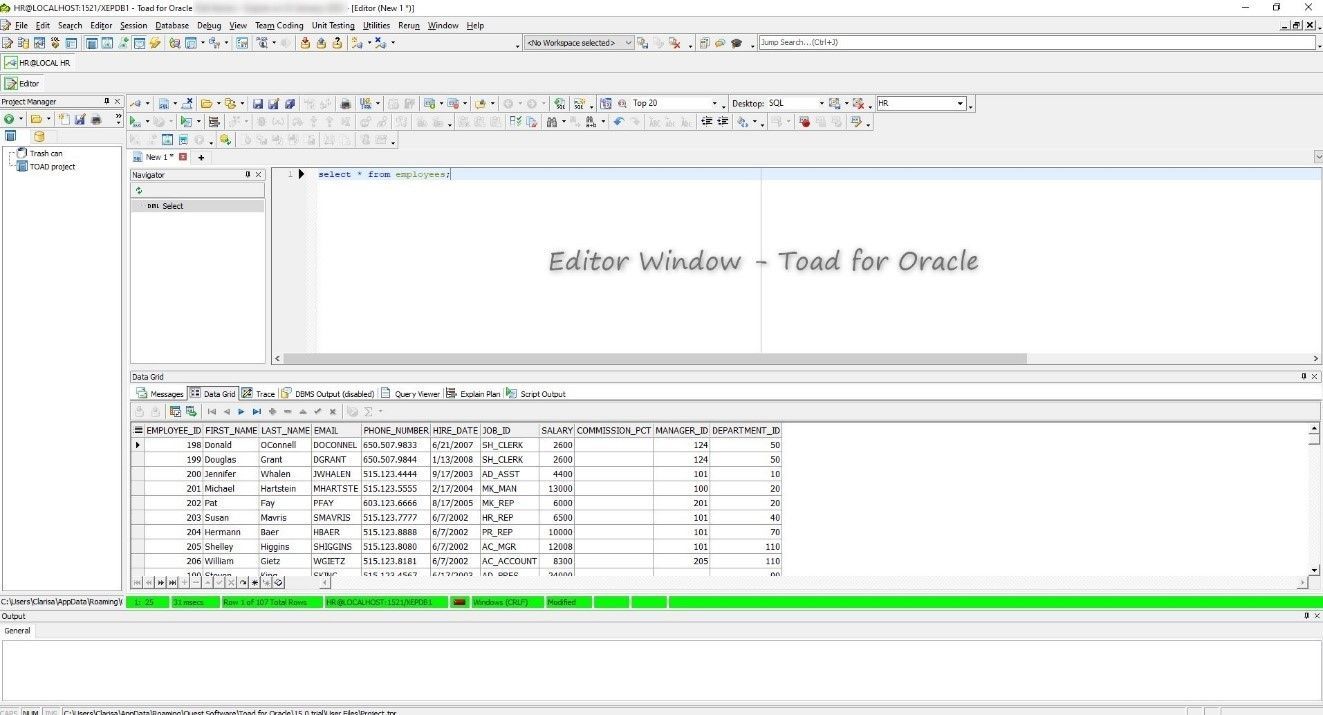Click the HR@LOCAL HR connection button

[x=38, y=62]
